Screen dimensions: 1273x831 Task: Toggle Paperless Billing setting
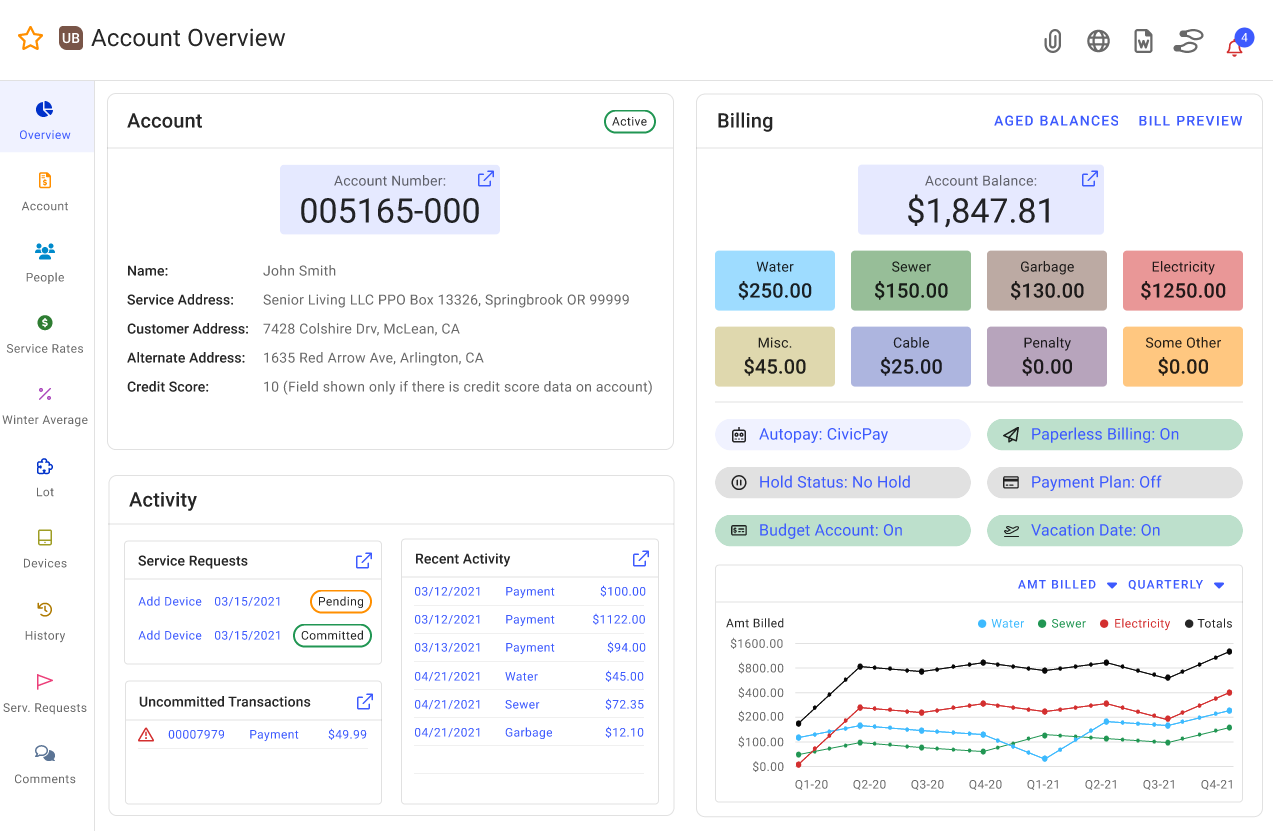(1114, 435)
